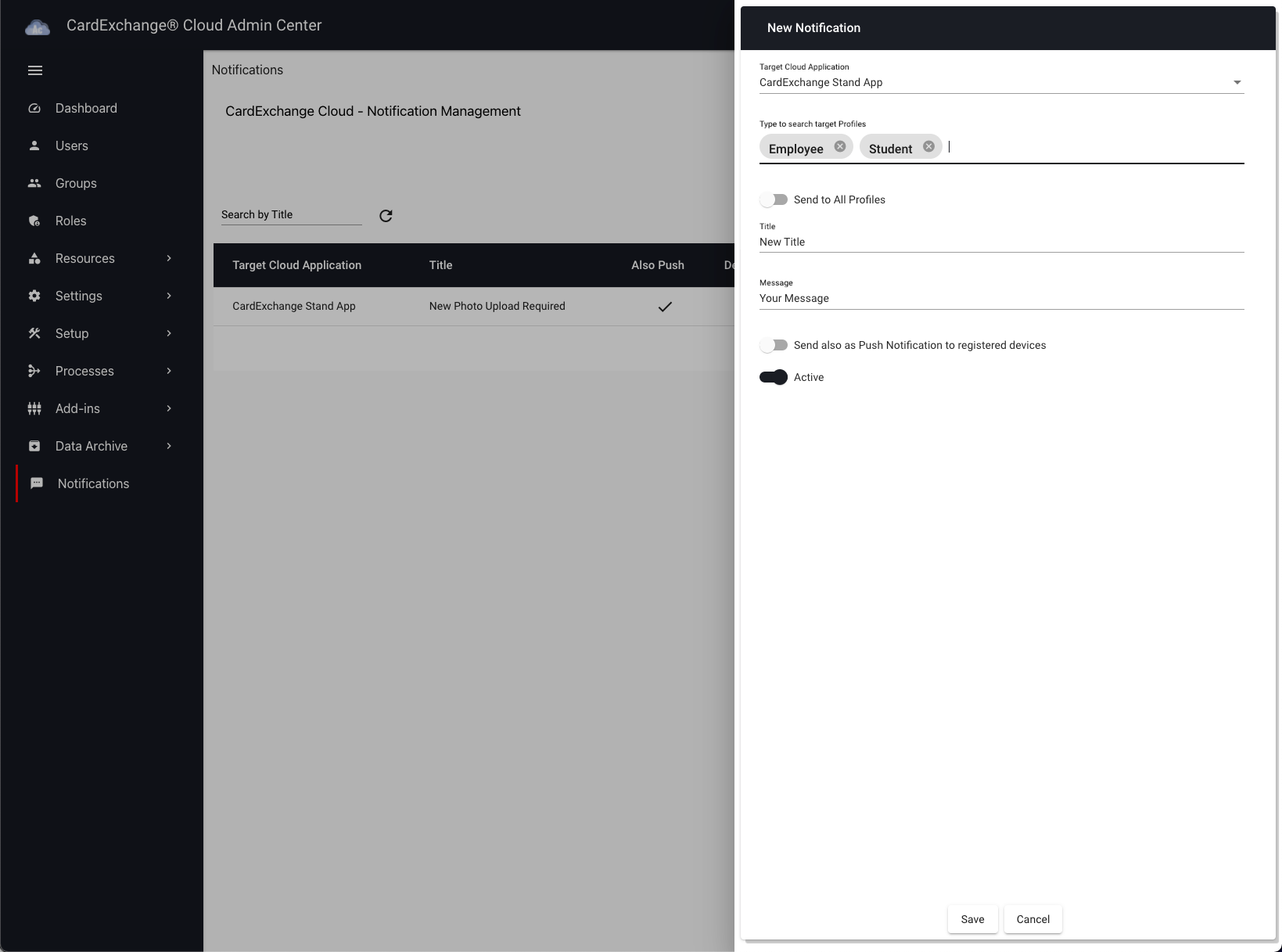Expand the Resources submenu chevron
The image size is (1282, 952).
tap(169, 259)
